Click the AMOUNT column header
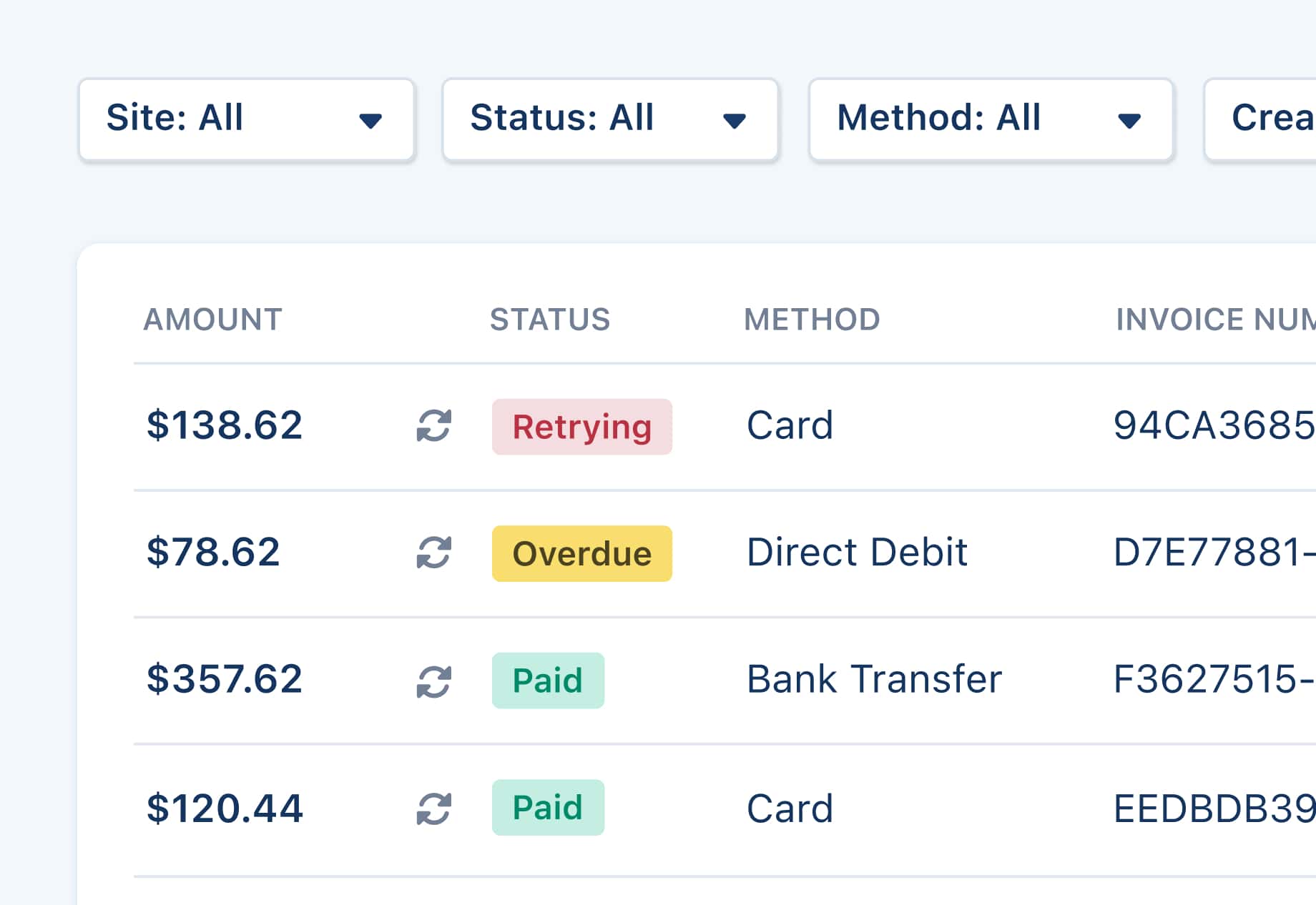 (x=213, y=320)
